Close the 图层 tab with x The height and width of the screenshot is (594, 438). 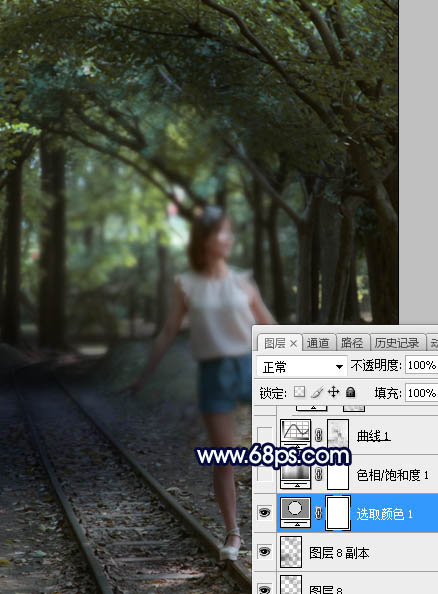tap(293, 344)
